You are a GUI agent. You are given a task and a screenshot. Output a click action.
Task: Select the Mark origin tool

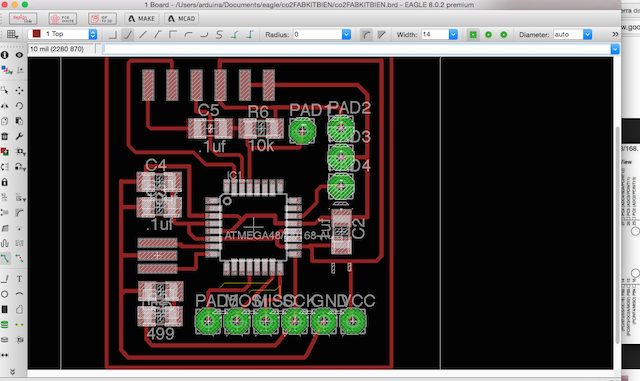point(20,70)
